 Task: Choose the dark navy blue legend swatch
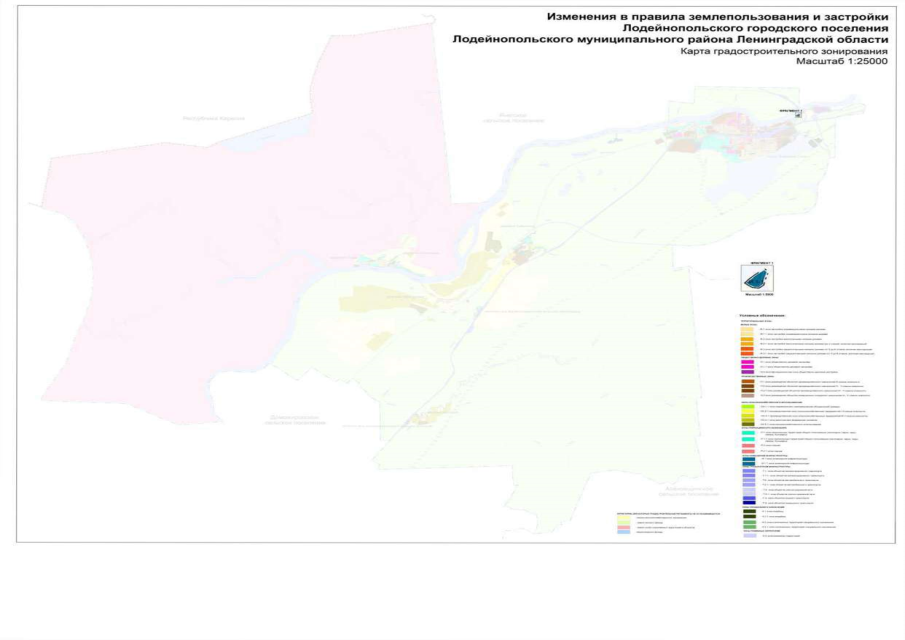click(x=747, y=502)
